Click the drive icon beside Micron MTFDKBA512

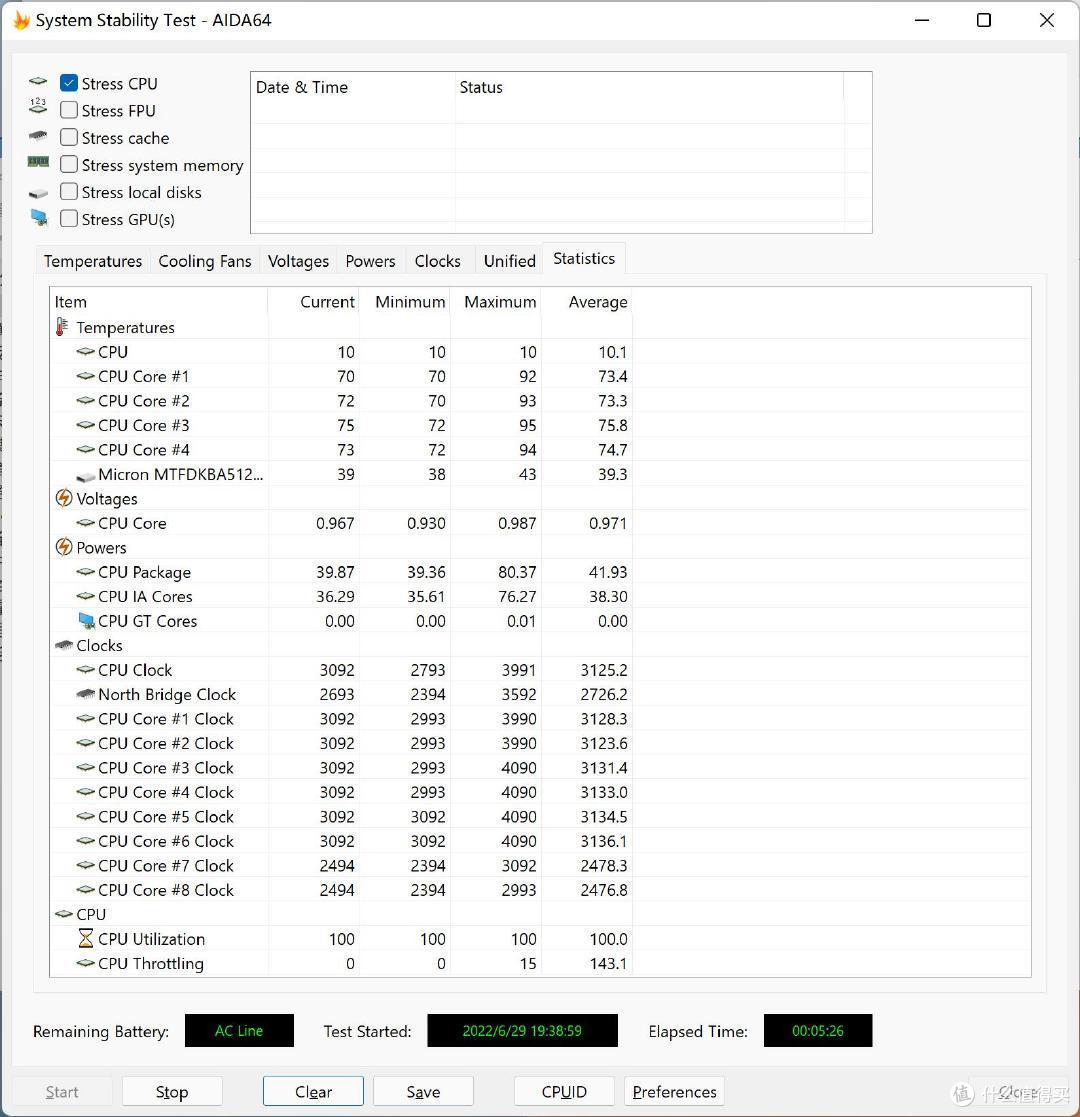click(85, 475)
